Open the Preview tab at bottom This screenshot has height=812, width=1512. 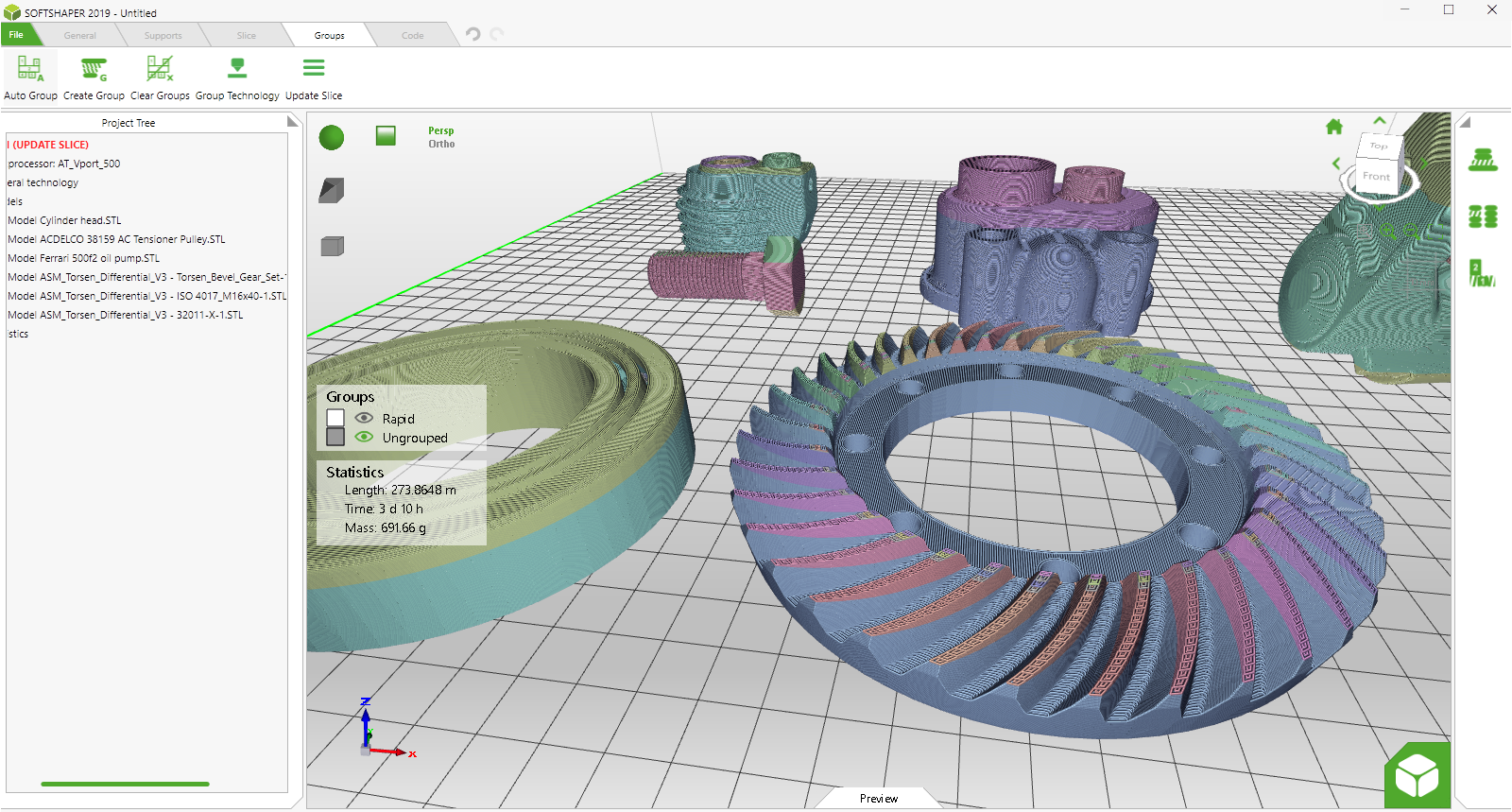879,799
